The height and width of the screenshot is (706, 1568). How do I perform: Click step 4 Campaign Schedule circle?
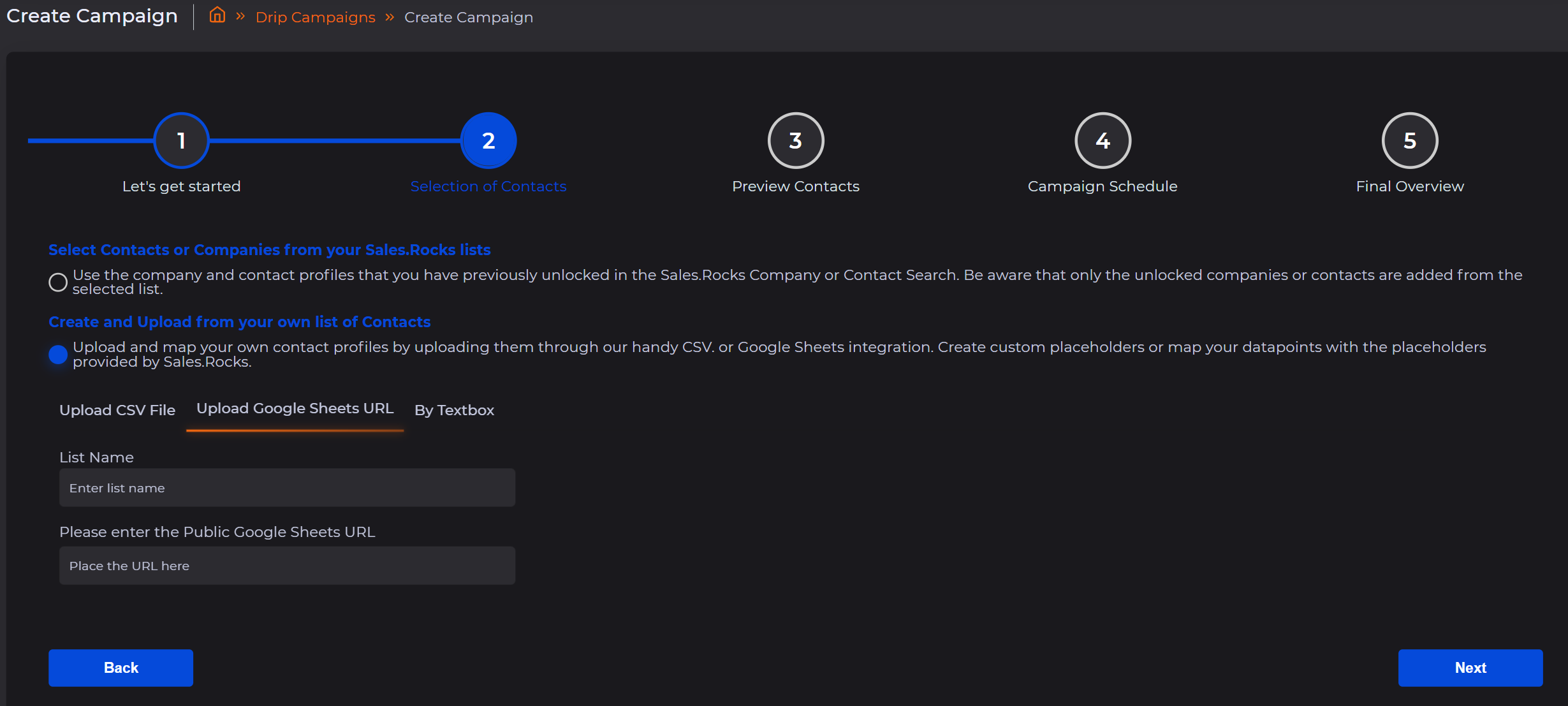[x=1103, y=140]
